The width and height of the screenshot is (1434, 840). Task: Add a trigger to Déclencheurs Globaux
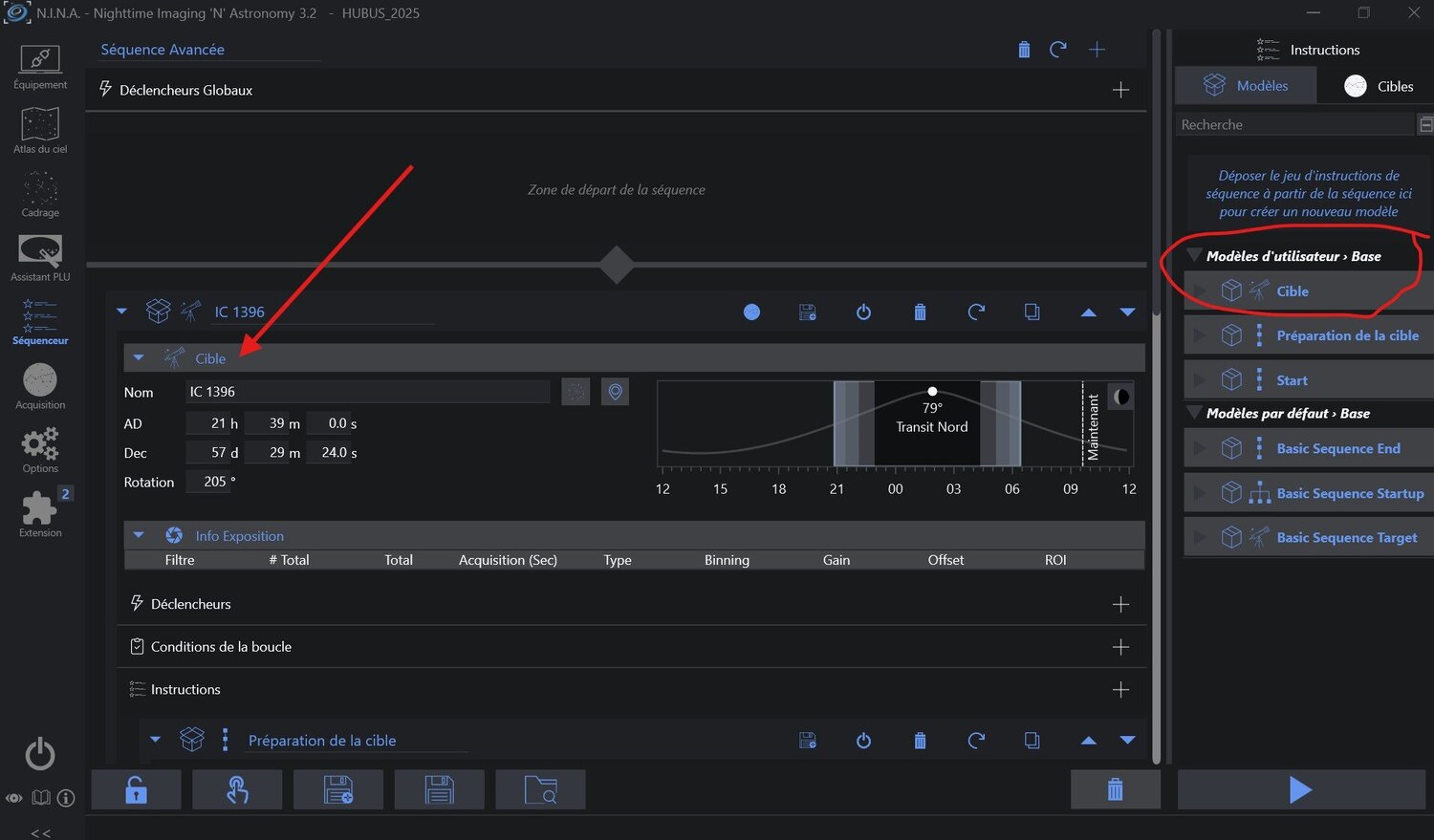coord(1120,90)
